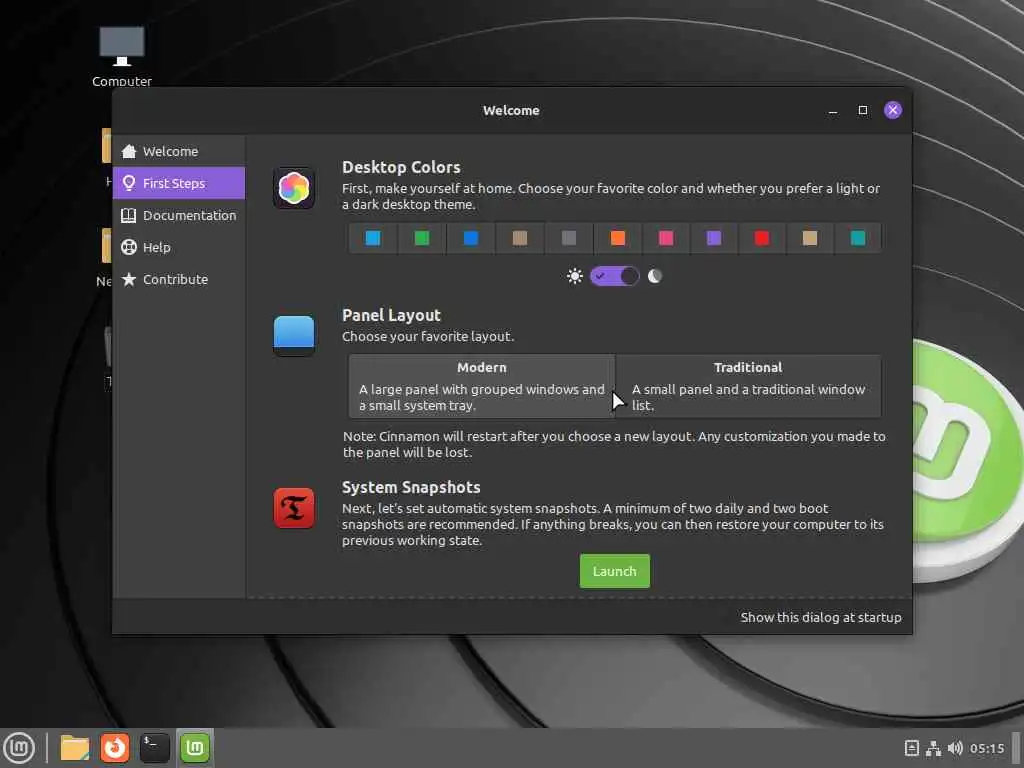
Task: Click the blue Panel Layout icon
Action: coord(294,336)
